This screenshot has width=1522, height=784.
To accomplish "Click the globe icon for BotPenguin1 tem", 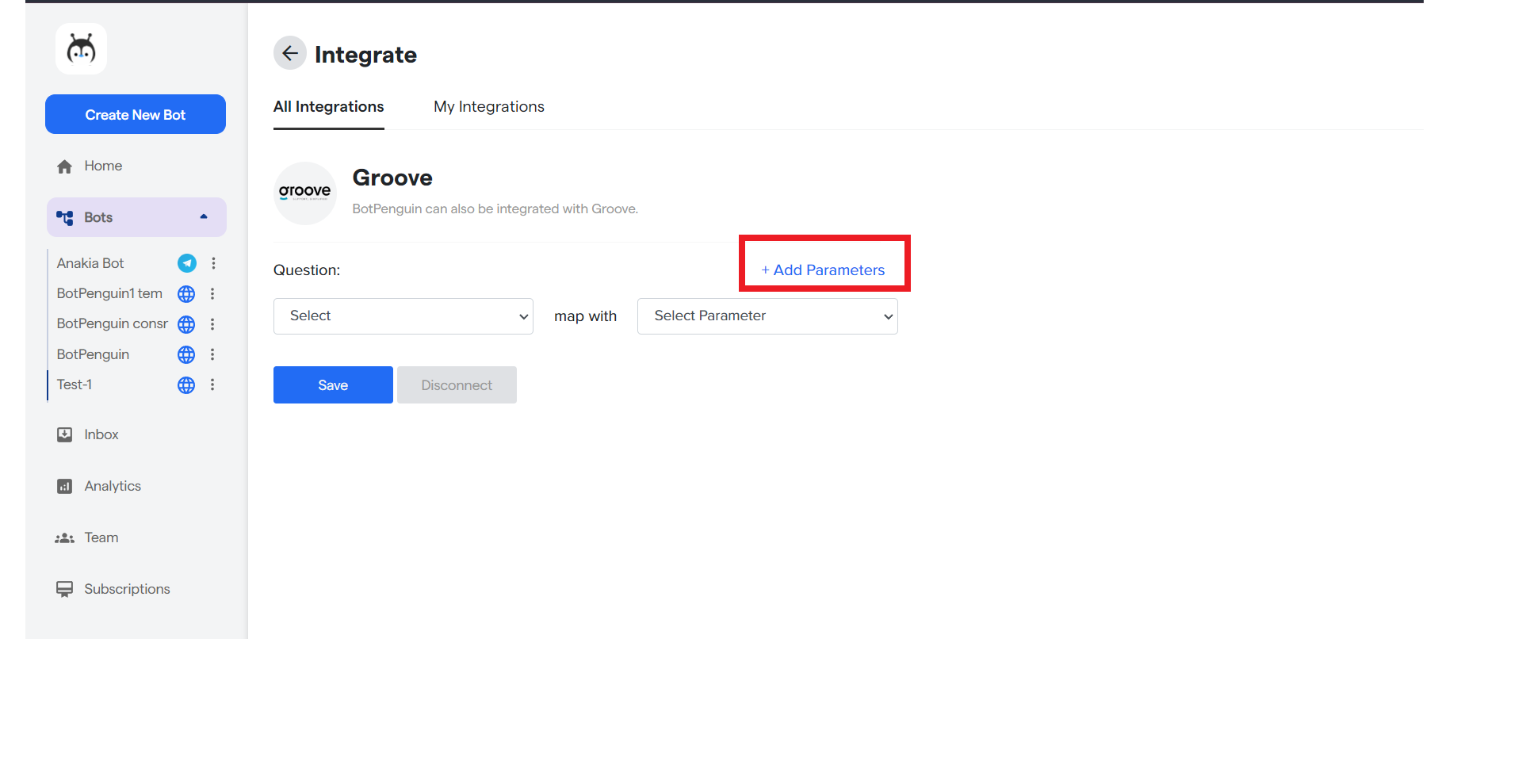I will coord(186,294).
